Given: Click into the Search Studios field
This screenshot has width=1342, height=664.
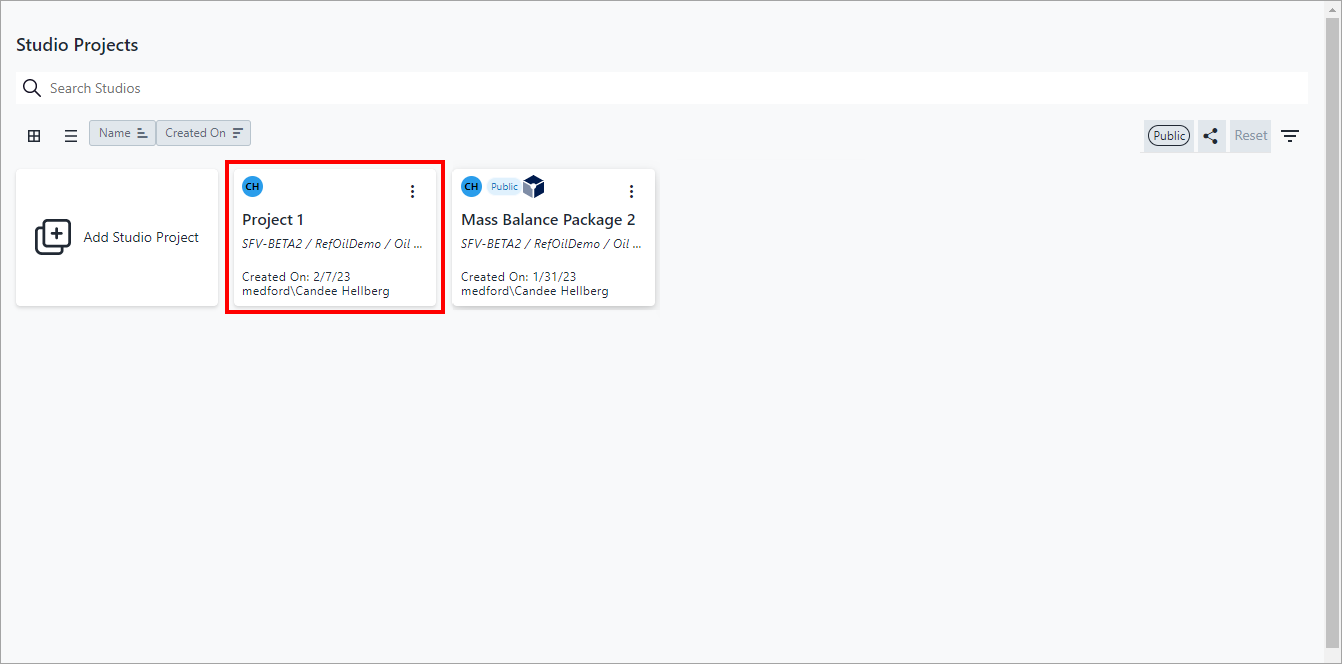Looking at the screenshot, I should click(670, 88).
